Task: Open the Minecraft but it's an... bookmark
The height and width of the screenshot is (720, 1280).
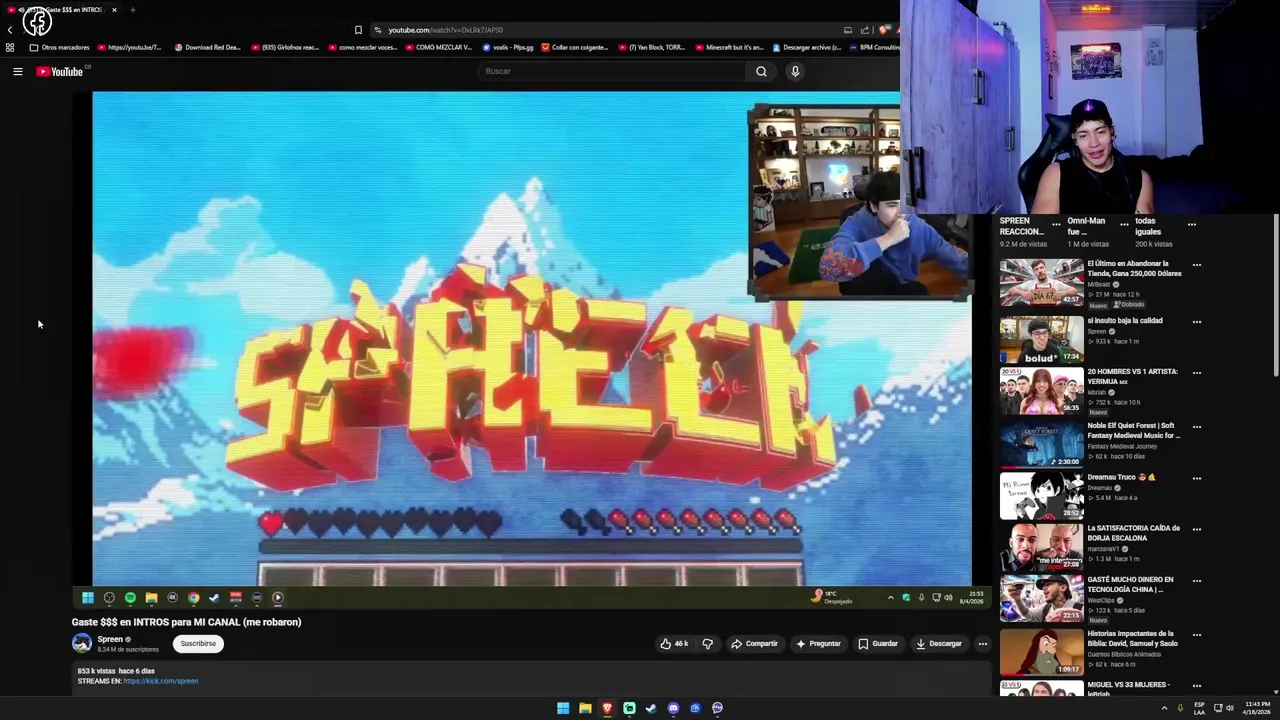Action: 729,47
